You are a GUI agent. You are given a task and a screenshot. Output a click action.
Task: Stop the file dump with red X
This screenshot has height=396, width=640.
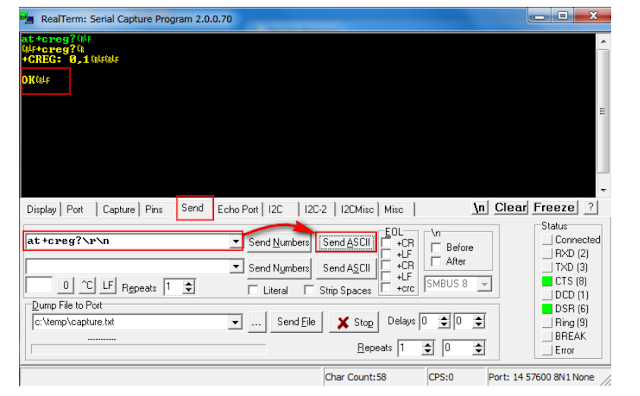354,323
